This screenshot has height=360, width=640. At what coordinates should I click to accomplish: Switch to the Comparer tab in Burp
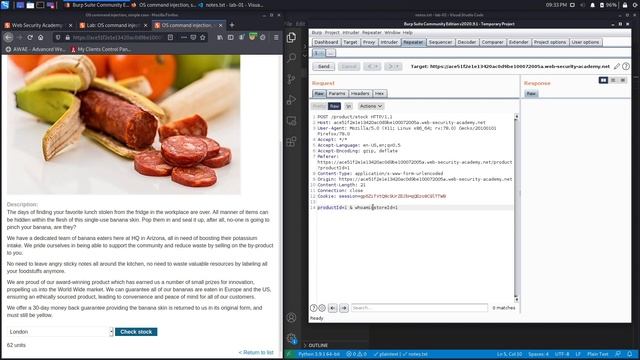492,42
